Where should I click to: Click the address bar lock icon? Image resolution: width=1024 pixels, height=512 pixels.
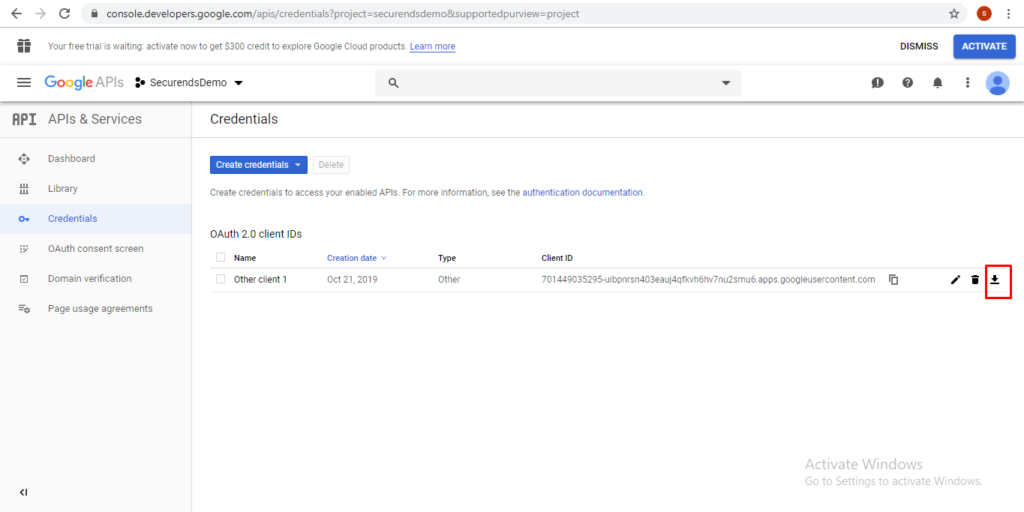[x=95, y=13]
